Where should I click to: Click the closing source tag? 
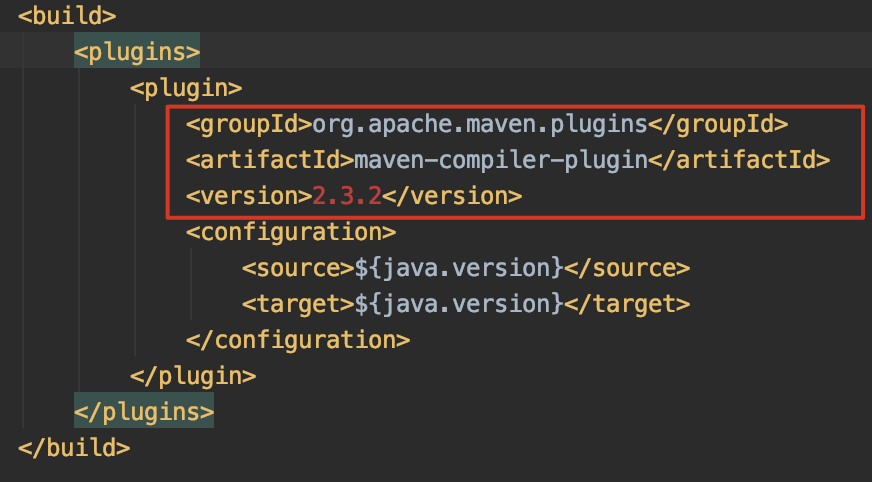tap(627, 268)
